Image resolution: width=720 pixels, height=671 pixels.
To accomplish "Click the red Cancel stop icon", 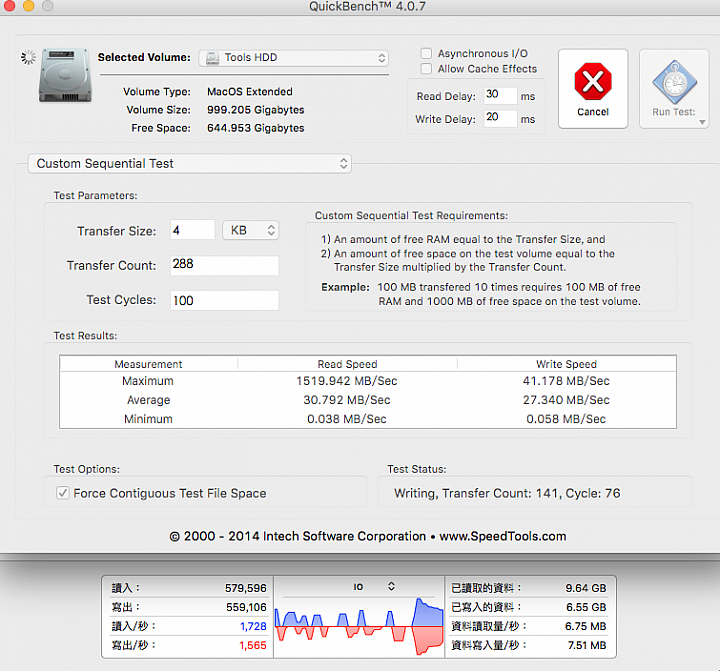I will pyautogui.click(x=593, y=82).
